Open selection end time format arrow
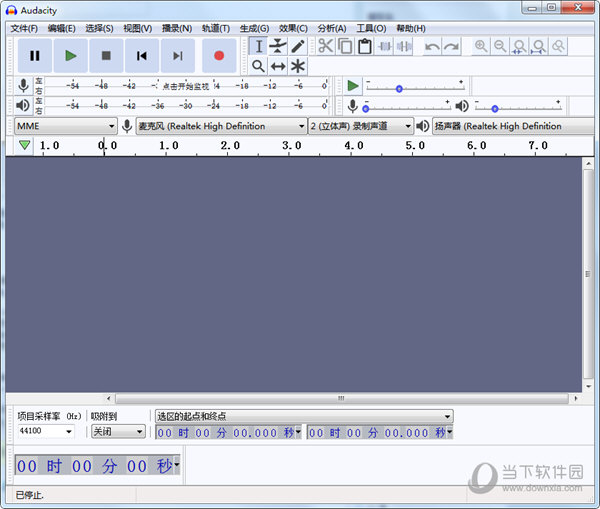Screen dimensions: 600x509 point(450,432)
